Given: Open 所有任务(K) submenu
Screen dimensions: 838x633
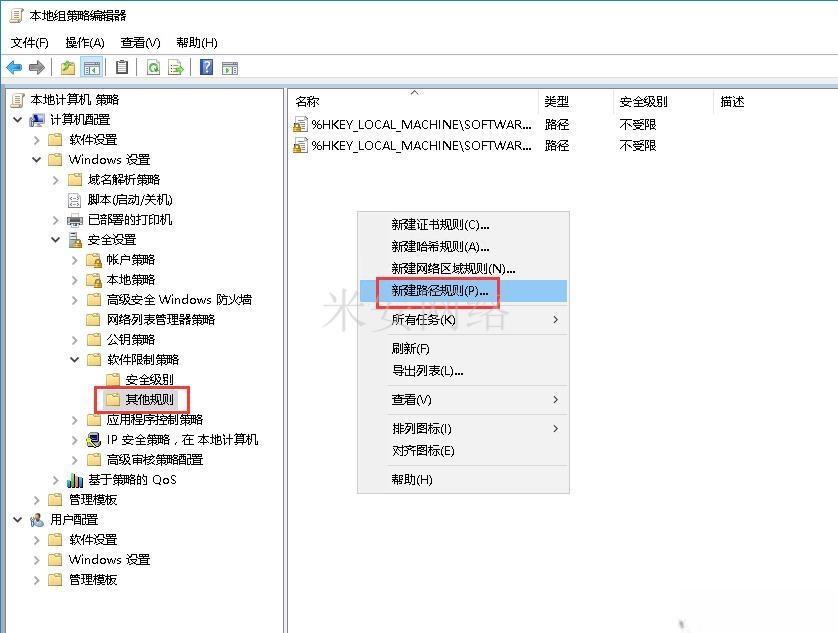Looking at the screenshot, I should coord(463,320).
